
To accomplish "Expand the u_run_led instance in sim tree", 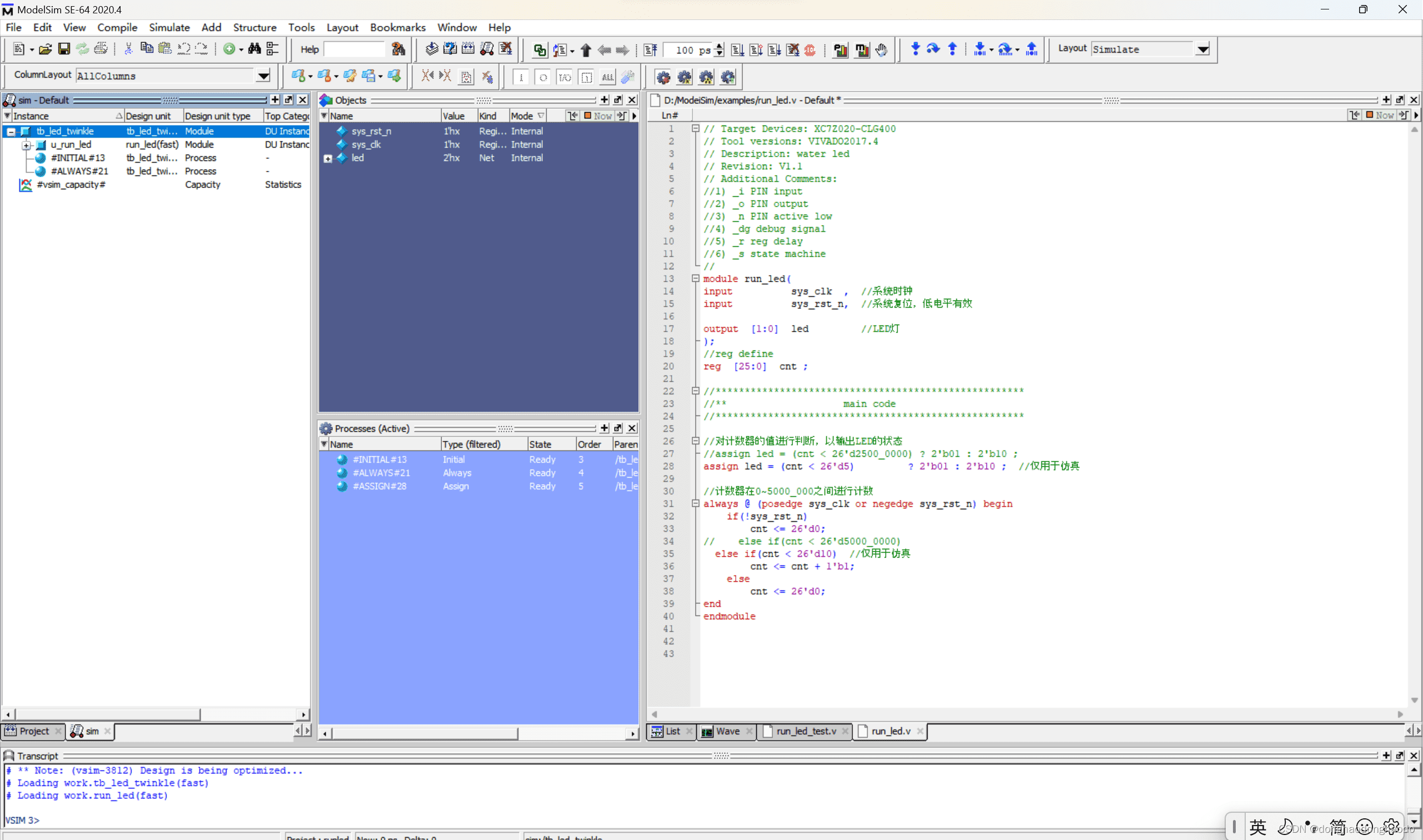I will (x=26, y=145).
